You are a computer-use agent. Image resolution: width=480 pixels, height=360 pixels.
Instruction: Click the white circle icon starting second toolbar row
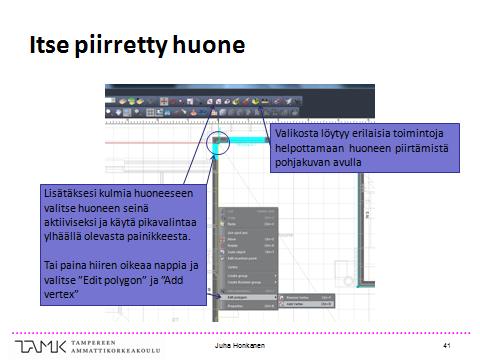pos(109,112)
